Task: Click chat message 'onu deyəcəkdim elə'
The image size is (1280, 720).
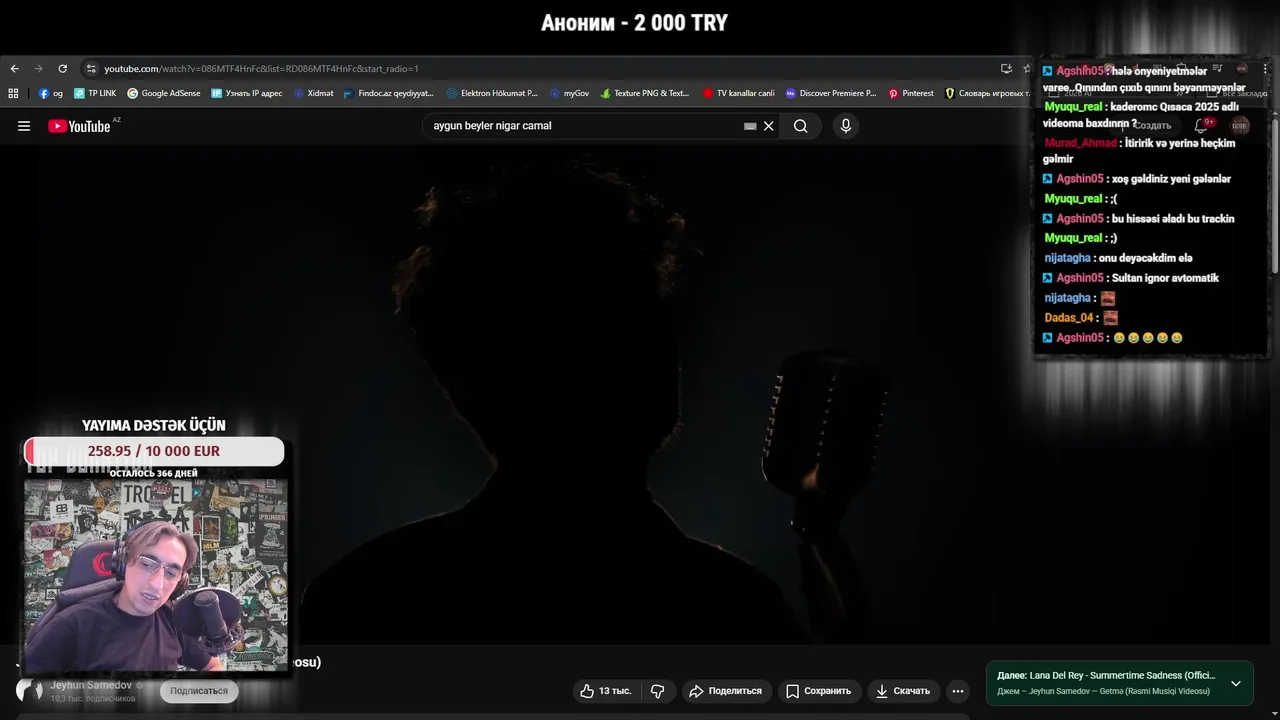Action: point(1146,258)
